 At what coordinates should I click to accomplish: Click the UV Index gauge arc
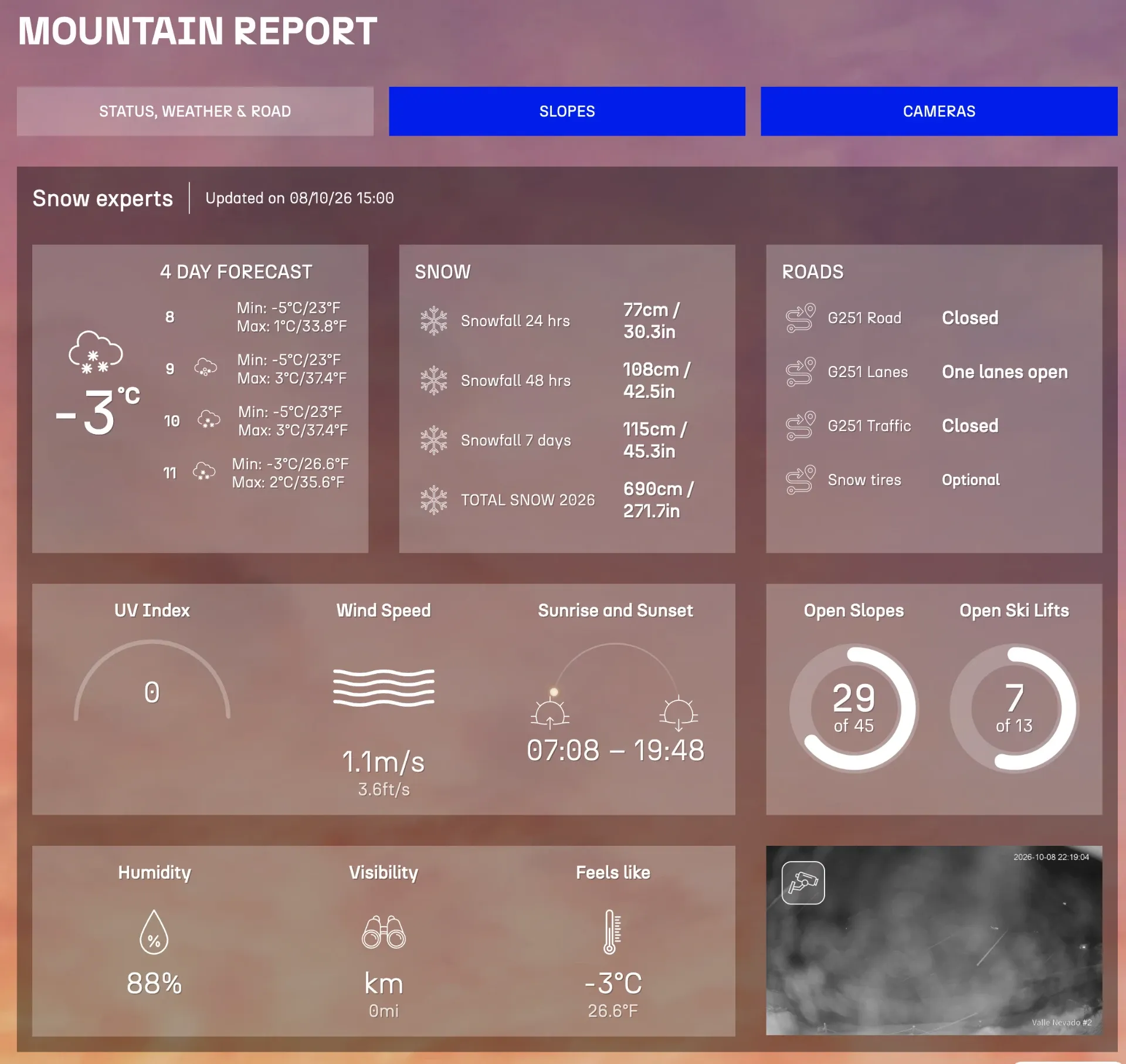pos(152,679)
